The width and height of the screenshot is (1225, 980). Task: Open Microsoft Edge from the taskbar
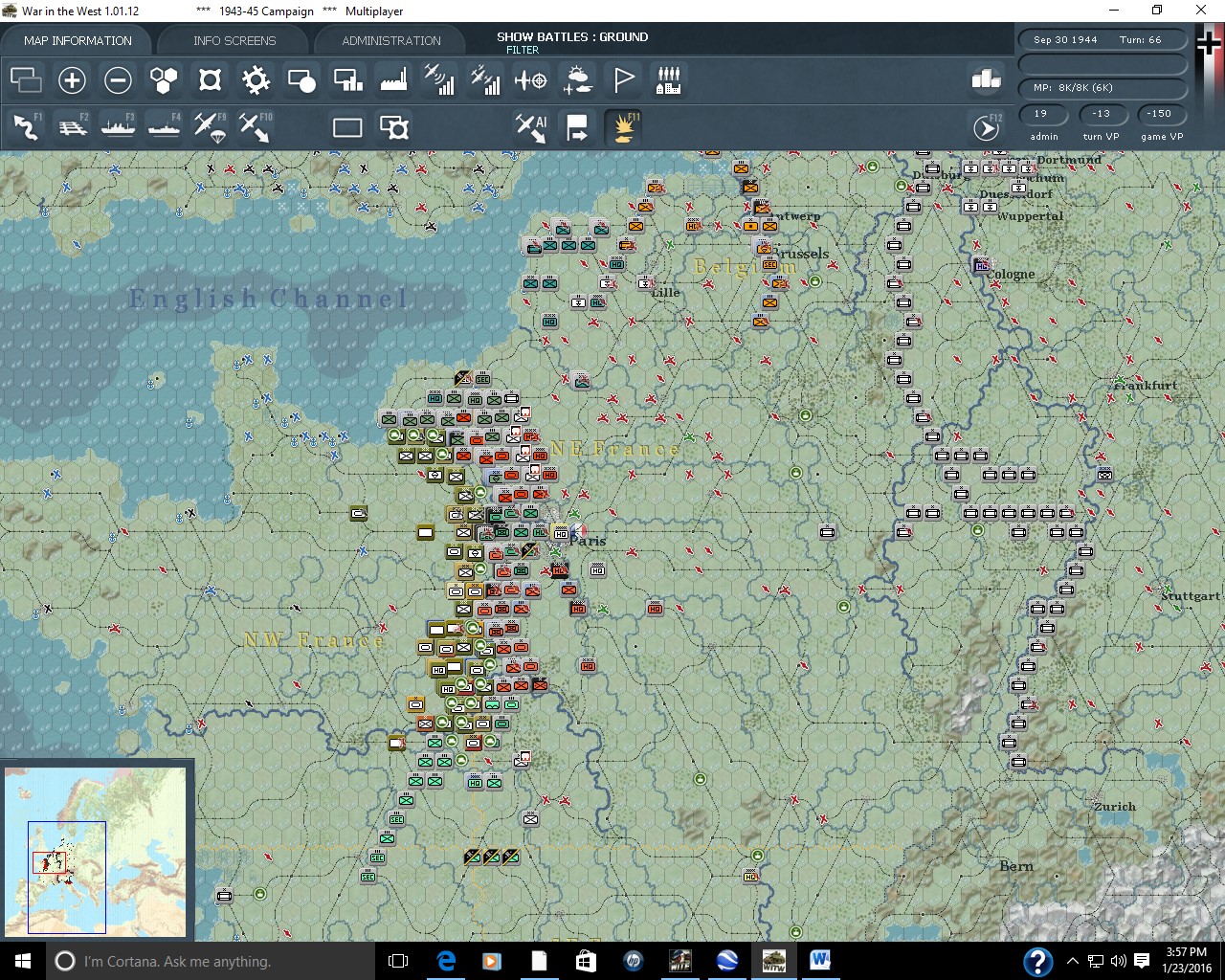[x=446, y=961]
